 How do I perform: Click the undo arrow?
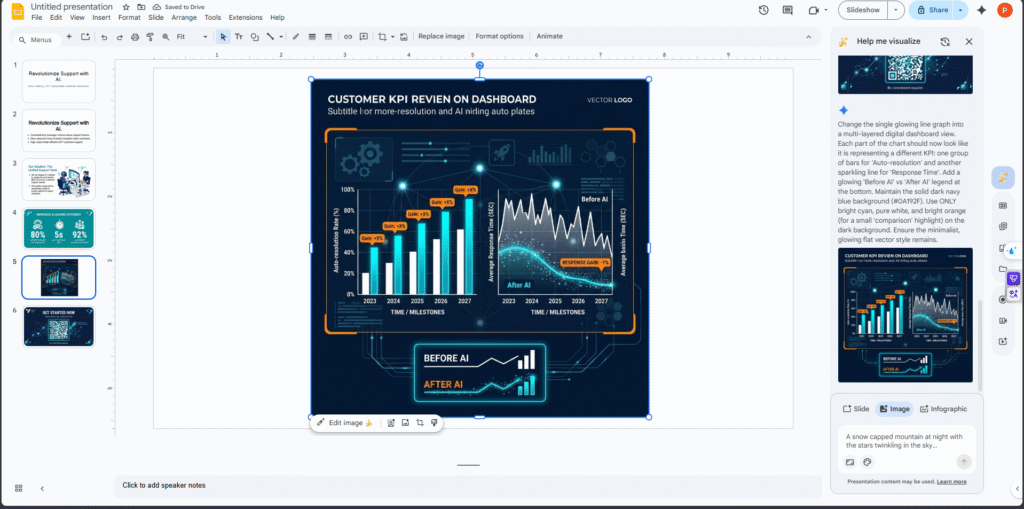click(104, 37)
